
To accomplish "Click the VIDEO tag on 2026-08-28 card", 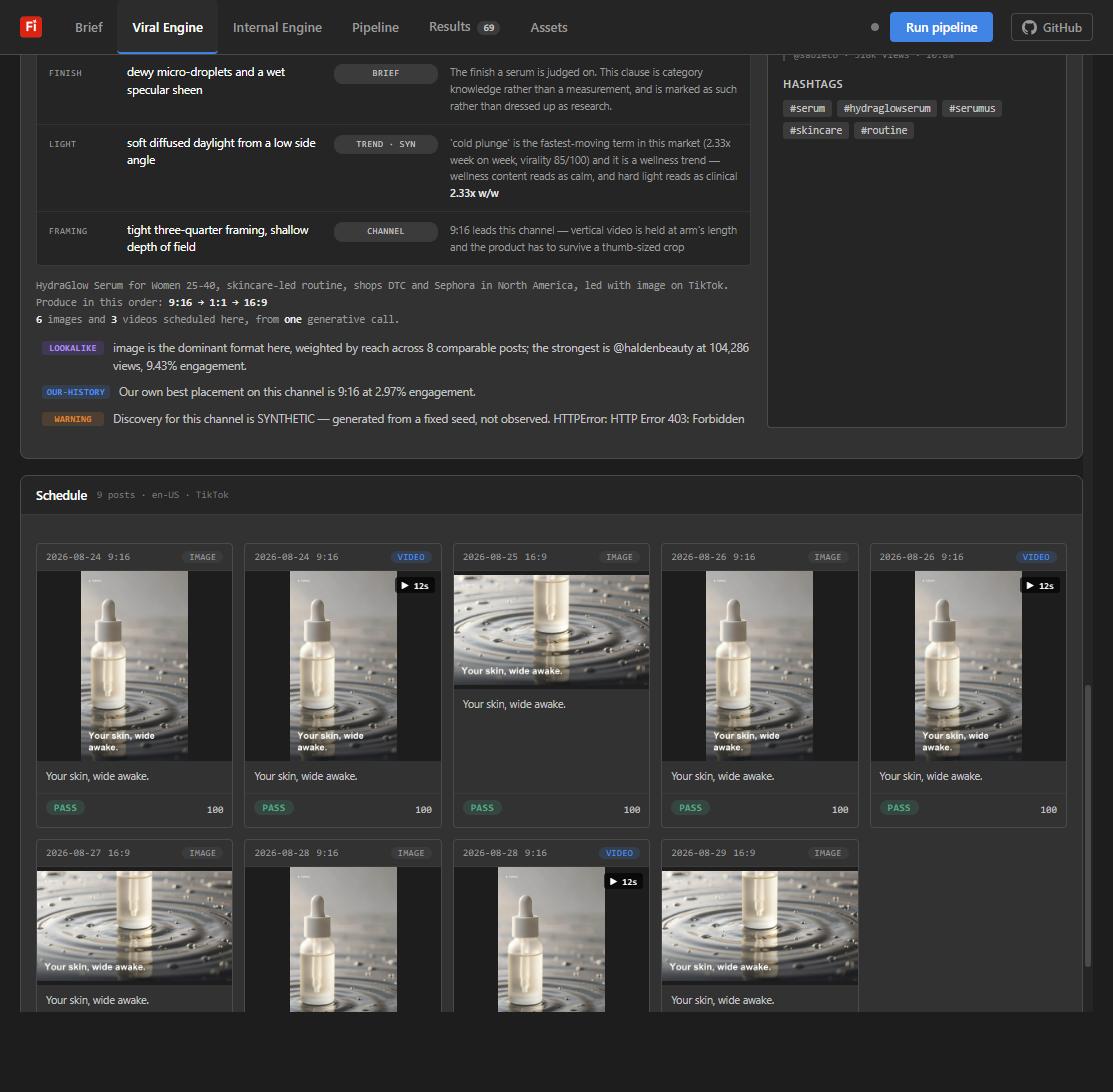I will pos(620,853).
